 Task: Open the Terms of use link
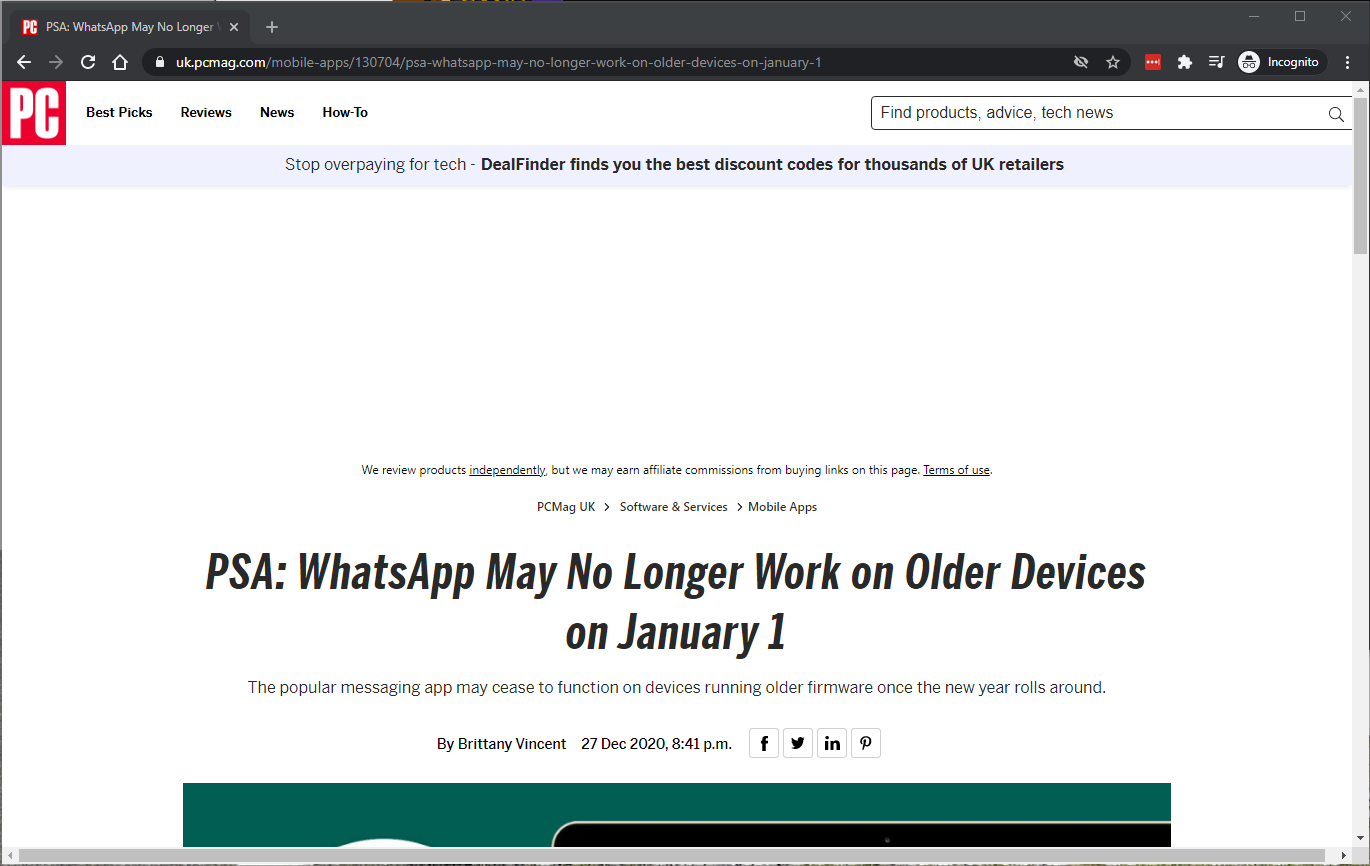[956, 470]
